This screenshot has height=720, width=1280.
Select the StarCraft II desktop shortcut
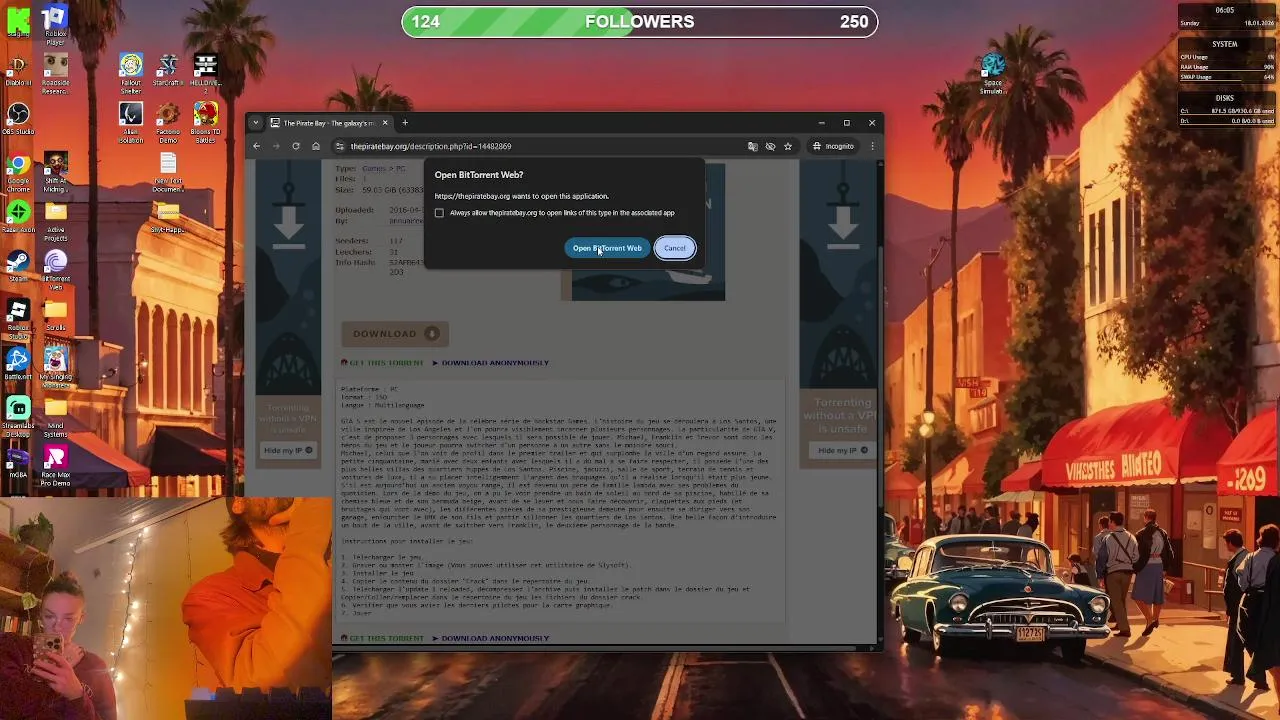pyautogui.click(x=168, y=70)
